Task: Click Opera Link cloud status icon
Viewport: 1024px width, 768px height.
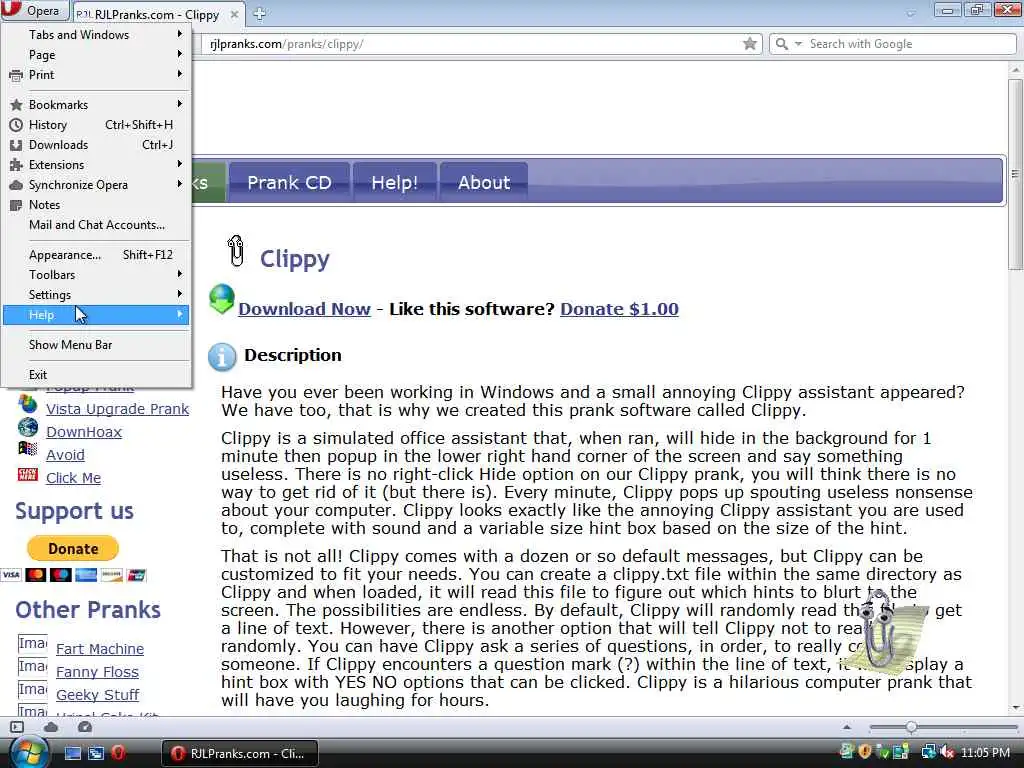Action: click(51, 727)
